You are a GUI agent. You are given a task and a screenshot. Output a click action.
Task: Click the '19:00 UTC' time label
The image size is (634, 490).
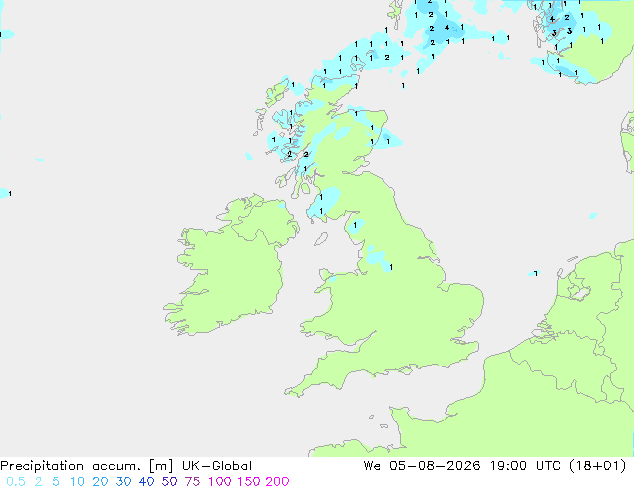(x=525, y=466)
